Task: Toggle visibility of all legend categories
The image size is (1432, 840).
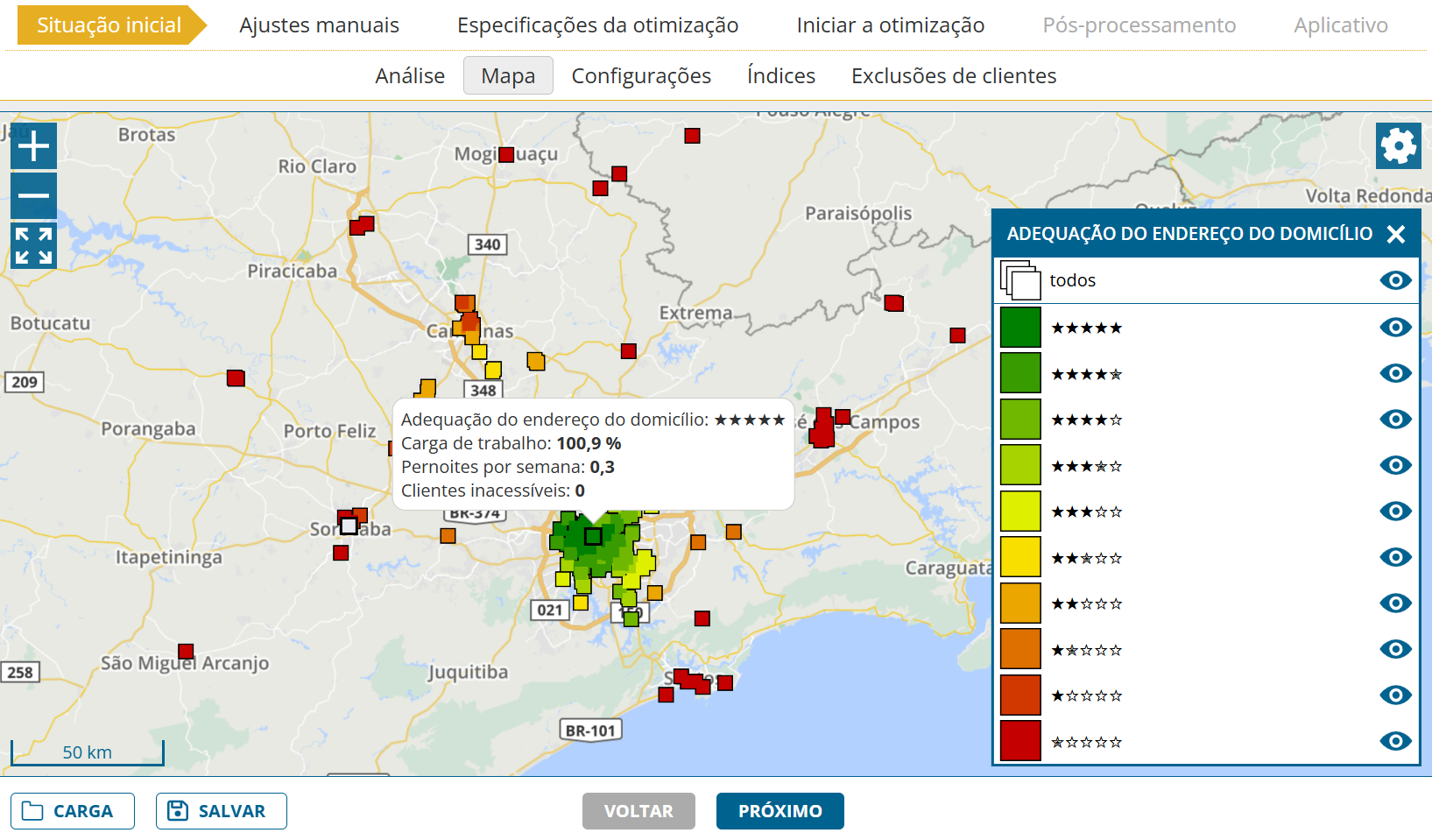Action: [x=1395, y=280]
